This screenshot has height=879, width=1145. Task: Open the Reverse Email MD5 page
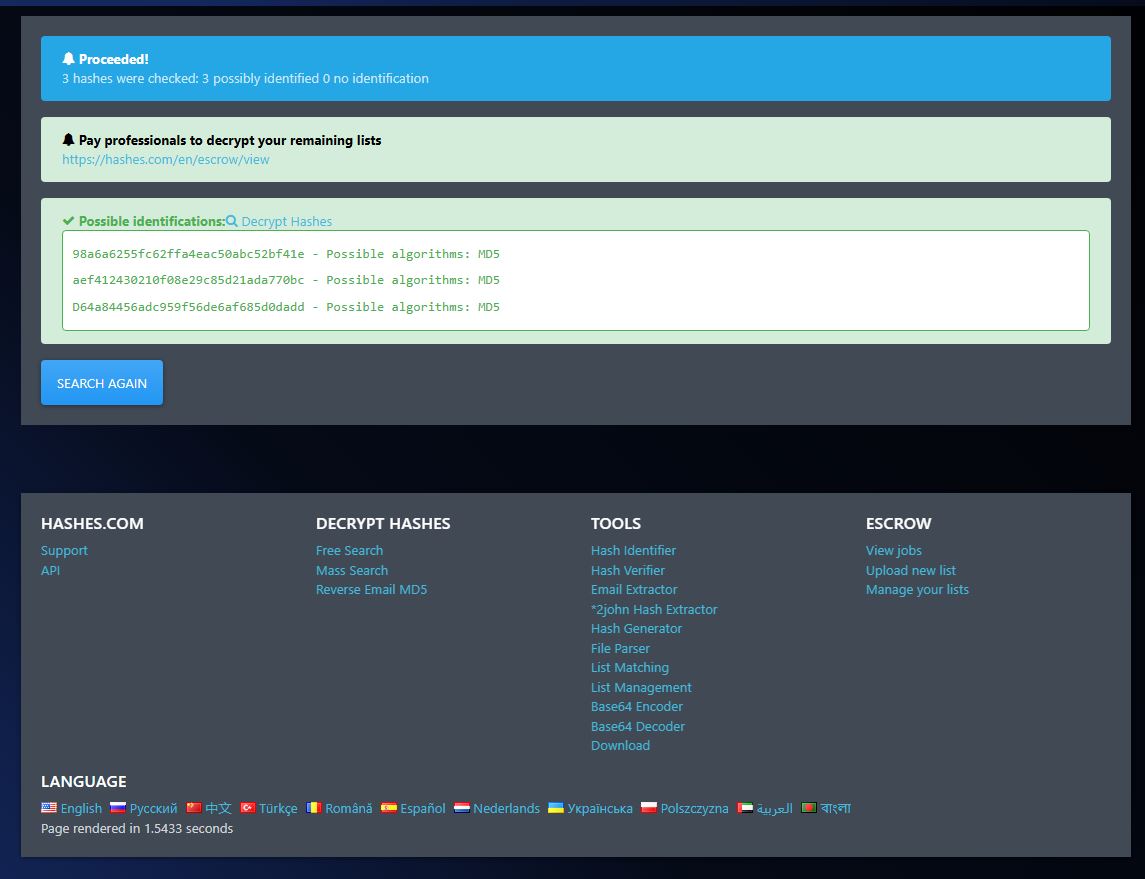coord(371,589)
